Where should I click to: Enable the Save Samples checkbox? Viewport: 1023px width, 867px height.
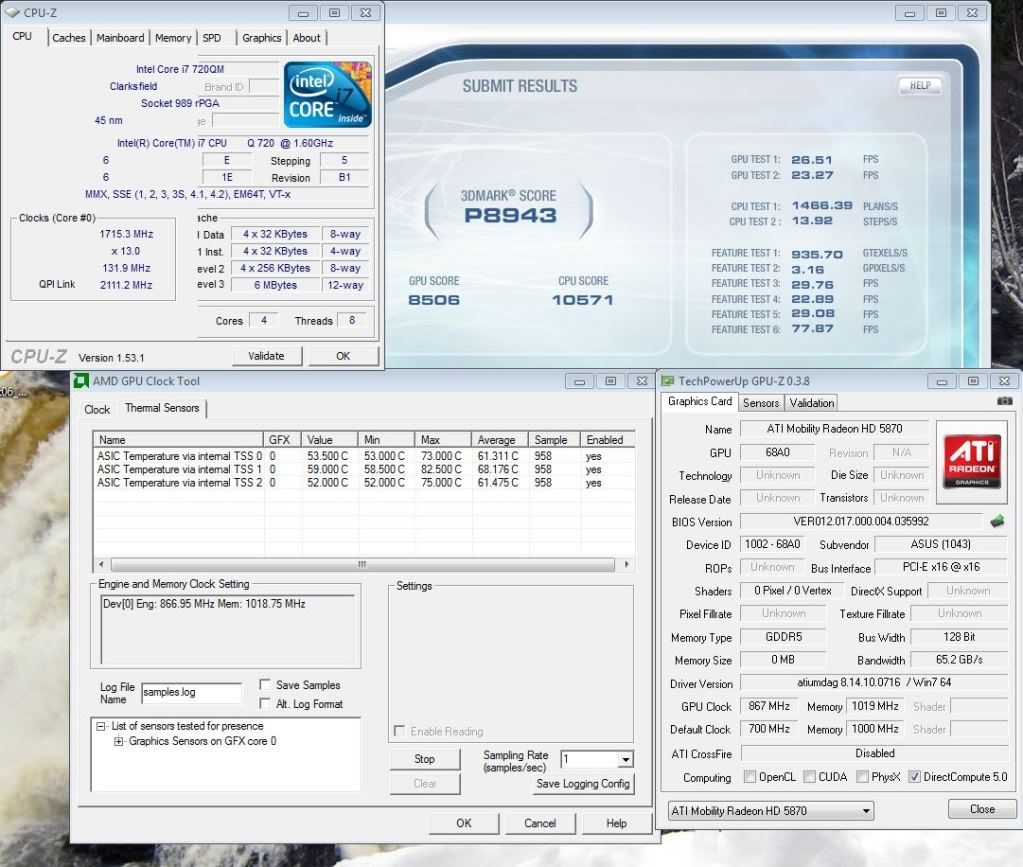265,684
